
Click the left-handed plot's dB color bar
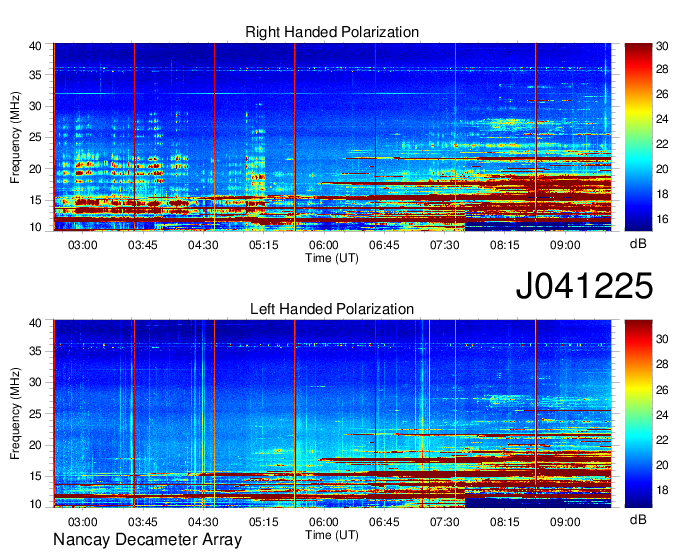point(638,414)
